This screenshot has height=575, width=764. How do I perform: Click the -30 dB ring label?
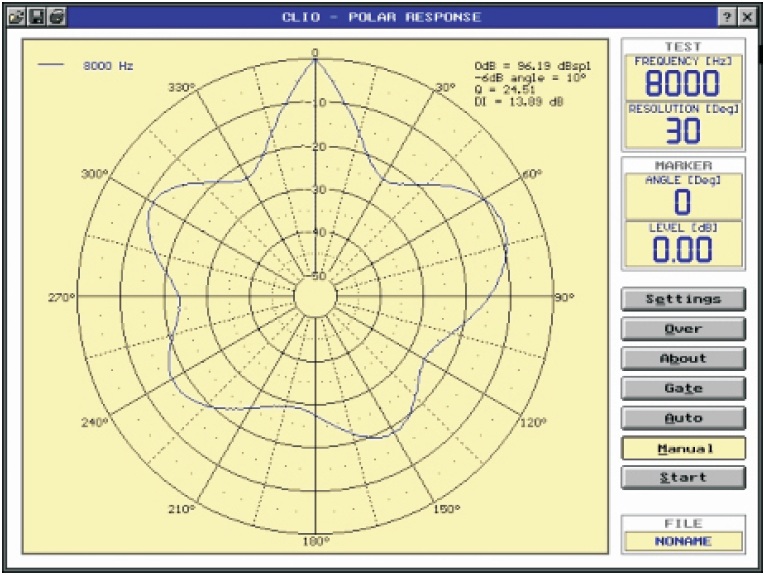coord(318,190)
